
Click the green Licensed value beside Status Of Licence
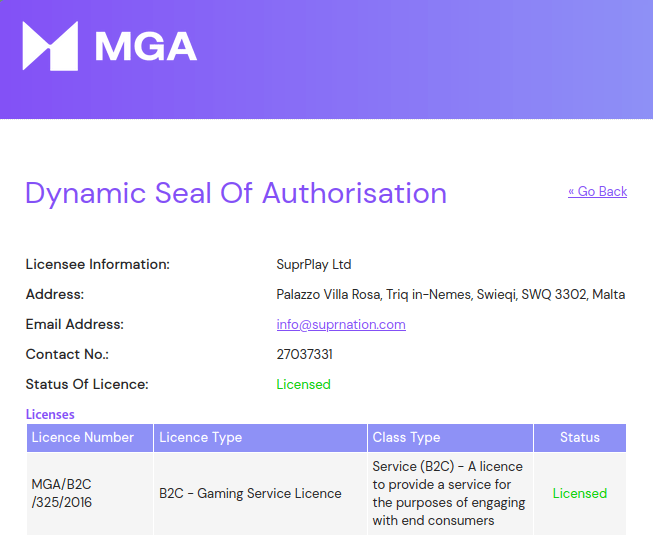coord(303,384)
